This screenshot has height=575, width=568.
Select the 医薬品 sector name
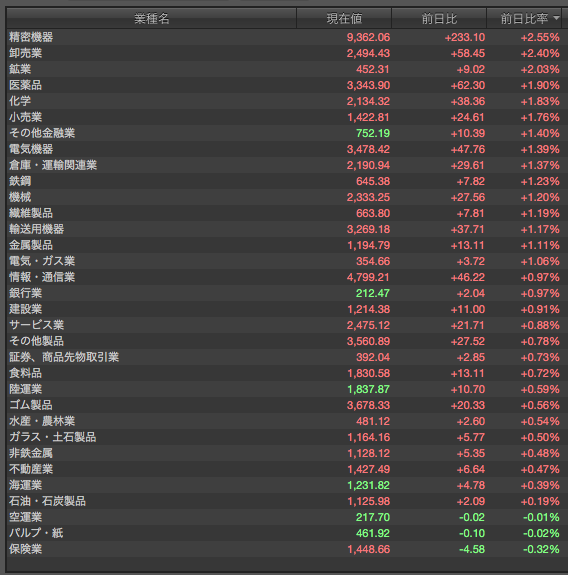click(x=26, y=85)
